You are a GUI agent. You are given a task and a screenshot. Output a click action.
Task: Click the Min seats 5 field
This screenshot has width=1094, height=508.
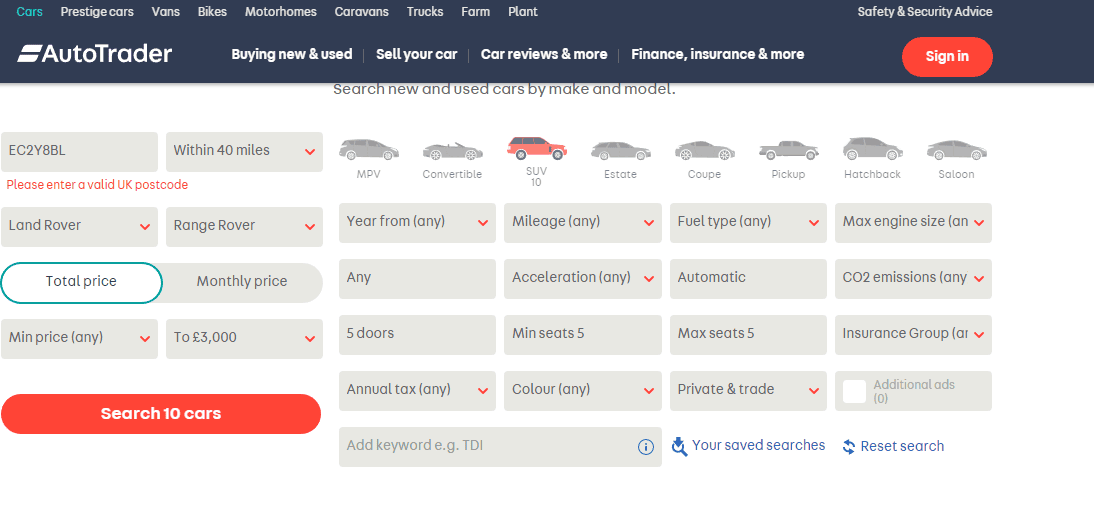click(x=583, y=334)
